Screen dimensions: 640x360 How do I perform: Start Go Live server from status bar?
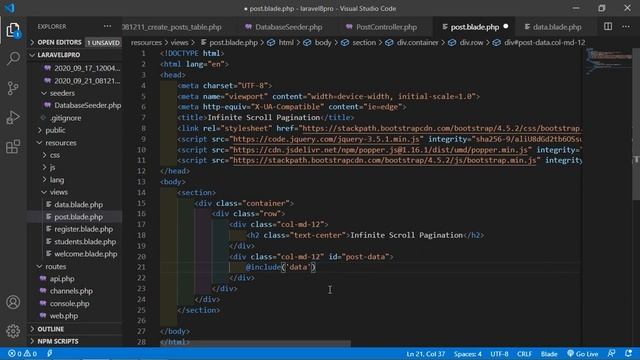point(582,354)
